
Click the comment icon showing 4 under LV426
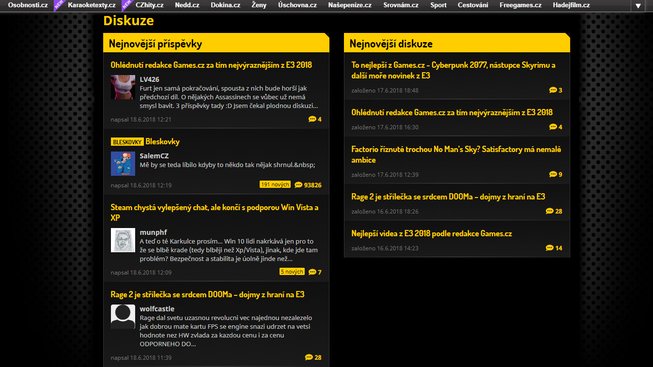click(315, 119)
